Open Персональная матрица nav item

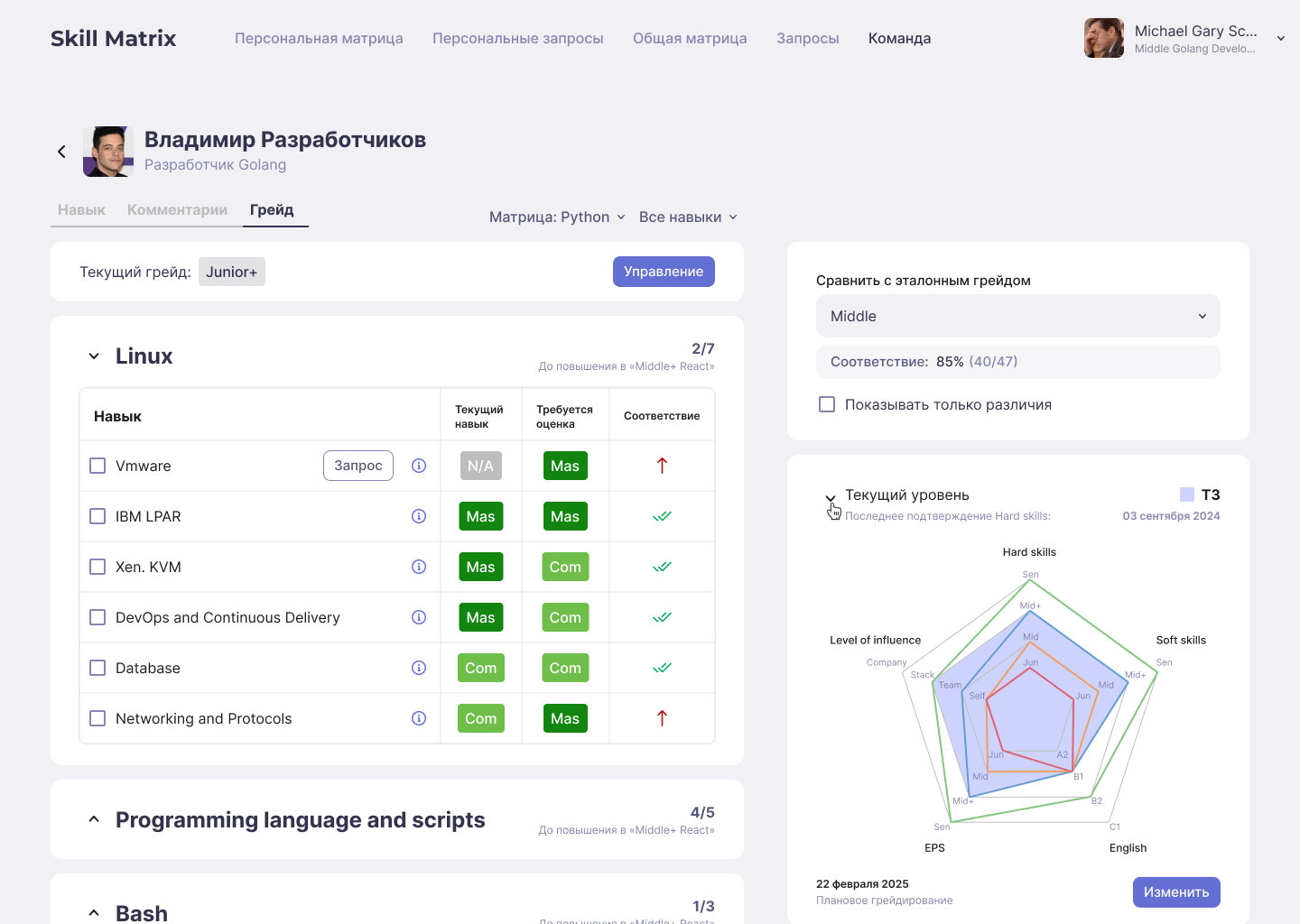(319, 38)
